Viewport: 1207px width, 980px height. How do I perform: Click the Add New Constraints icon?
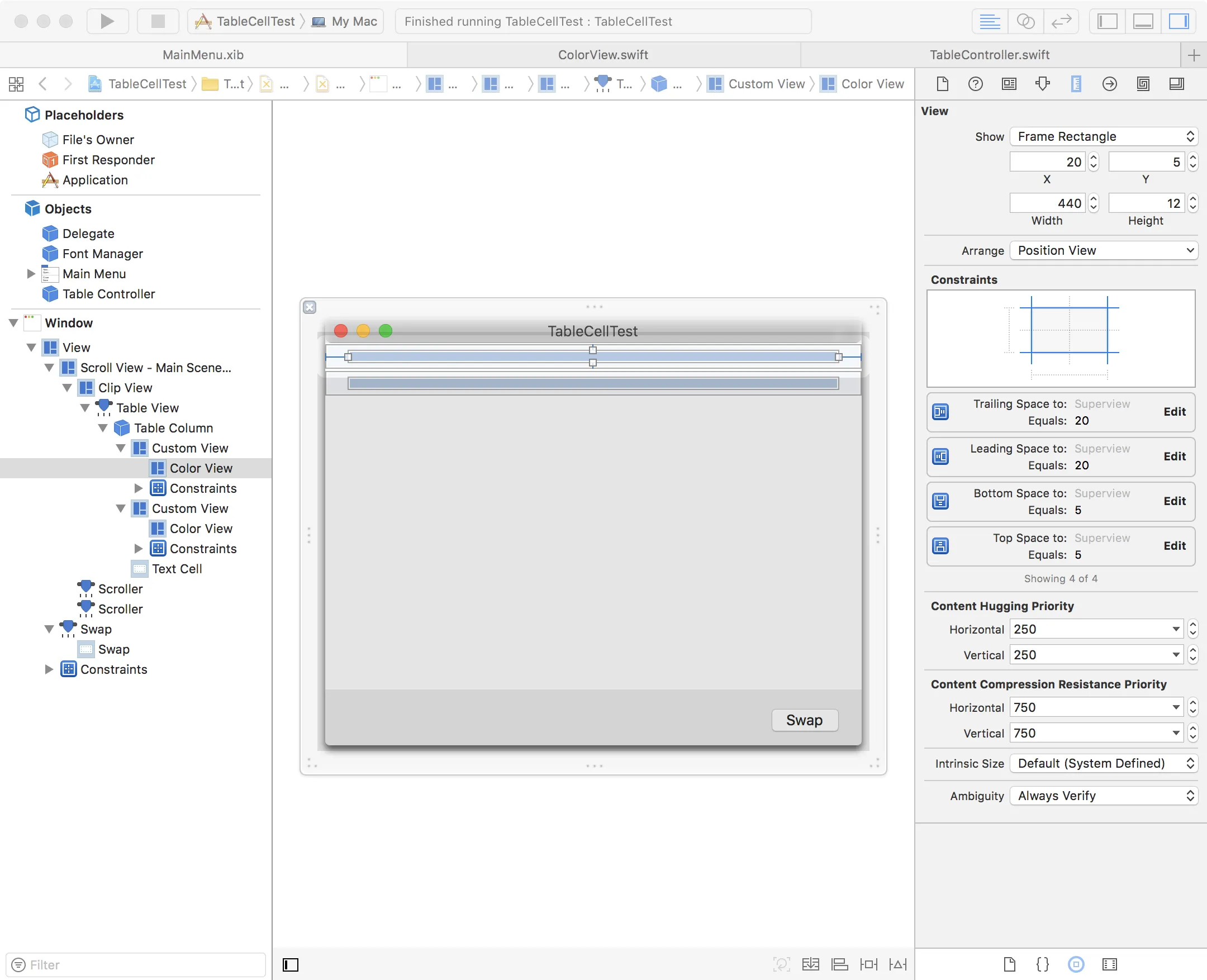(868, 964)
